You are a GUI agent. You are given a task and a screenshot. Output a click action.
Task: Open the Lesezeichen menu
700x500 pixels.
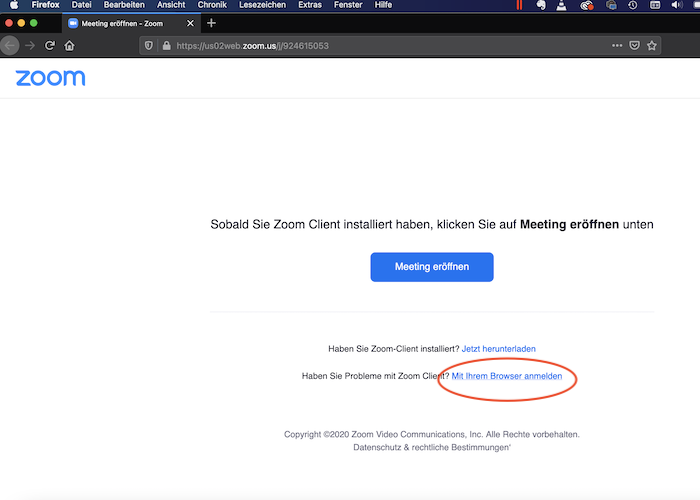pos(262,5)
